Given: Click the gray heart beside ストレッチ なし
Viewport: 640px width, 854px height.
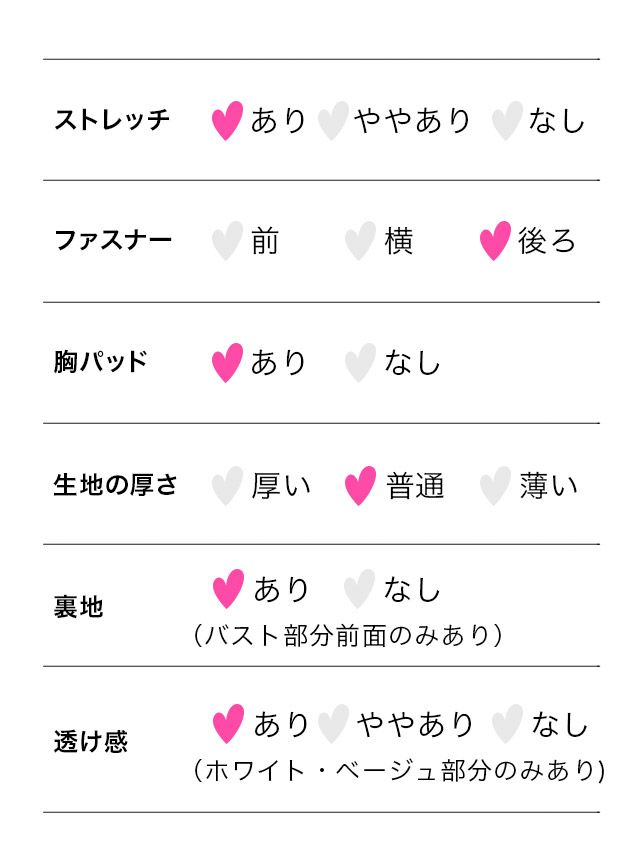Looking at the screenshot, I should [507, 121].
